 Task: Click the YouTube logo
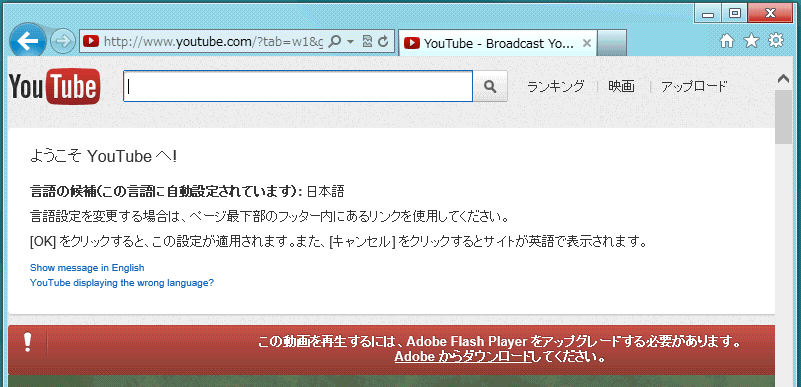coord(54,86)
